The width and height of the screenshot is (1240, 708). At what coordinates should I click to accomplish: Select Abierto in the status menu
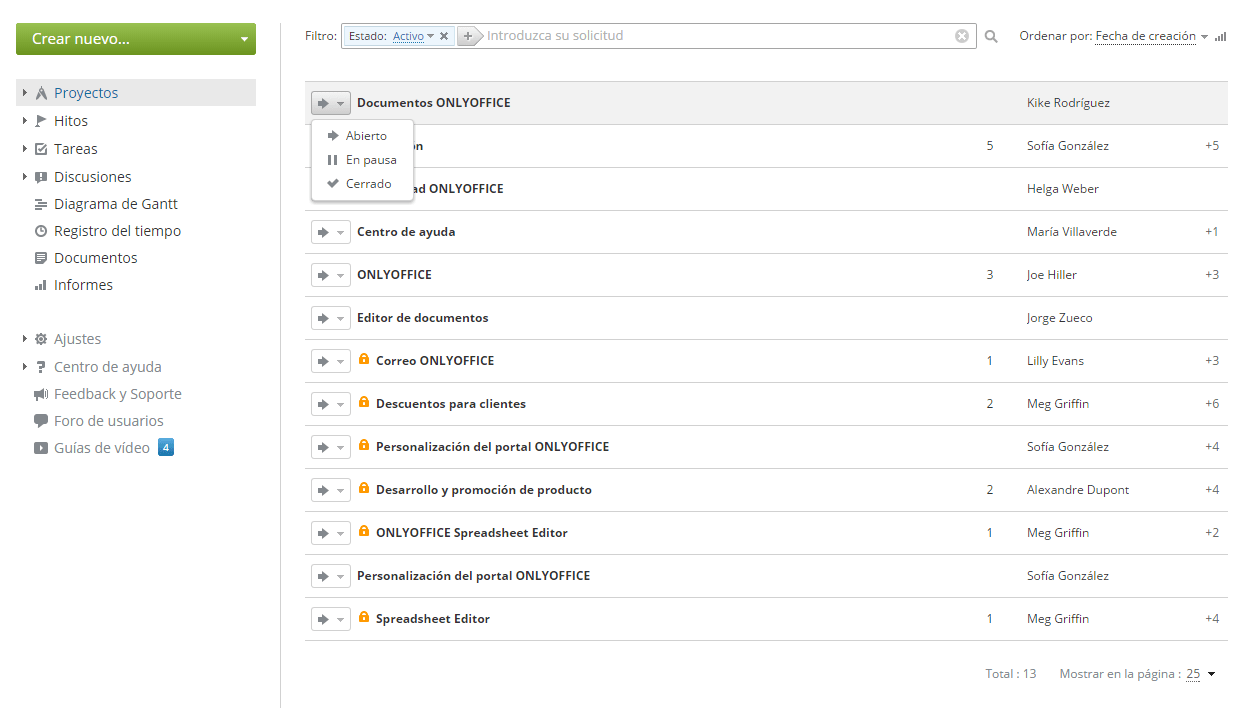pyautogui.click(x=362, y=136)
